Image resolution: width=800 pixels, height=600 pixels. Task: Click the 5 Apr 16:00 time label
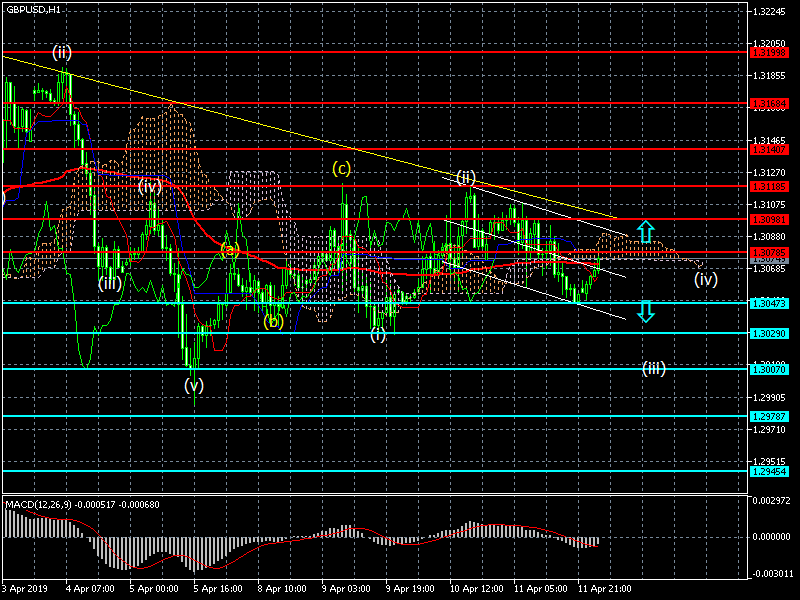click(x=216, y=589)
